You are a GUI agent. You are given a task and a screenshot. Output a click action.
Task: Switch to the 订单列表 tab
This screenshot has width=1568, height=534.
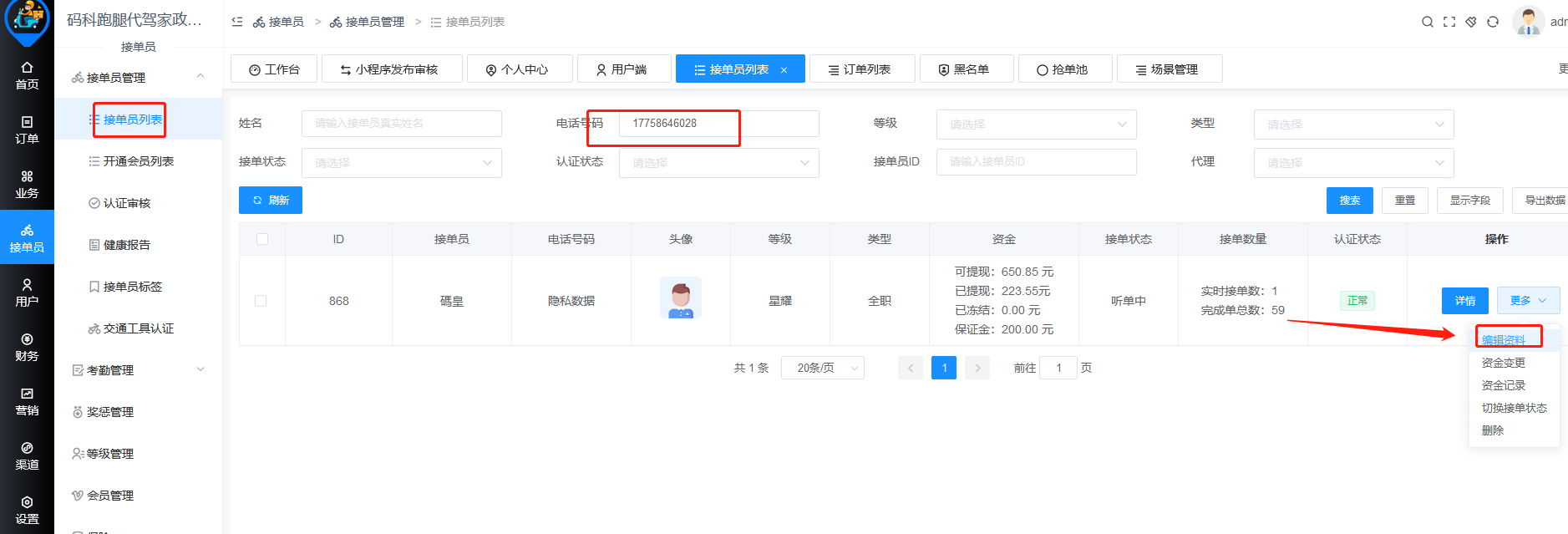(861, 69)
